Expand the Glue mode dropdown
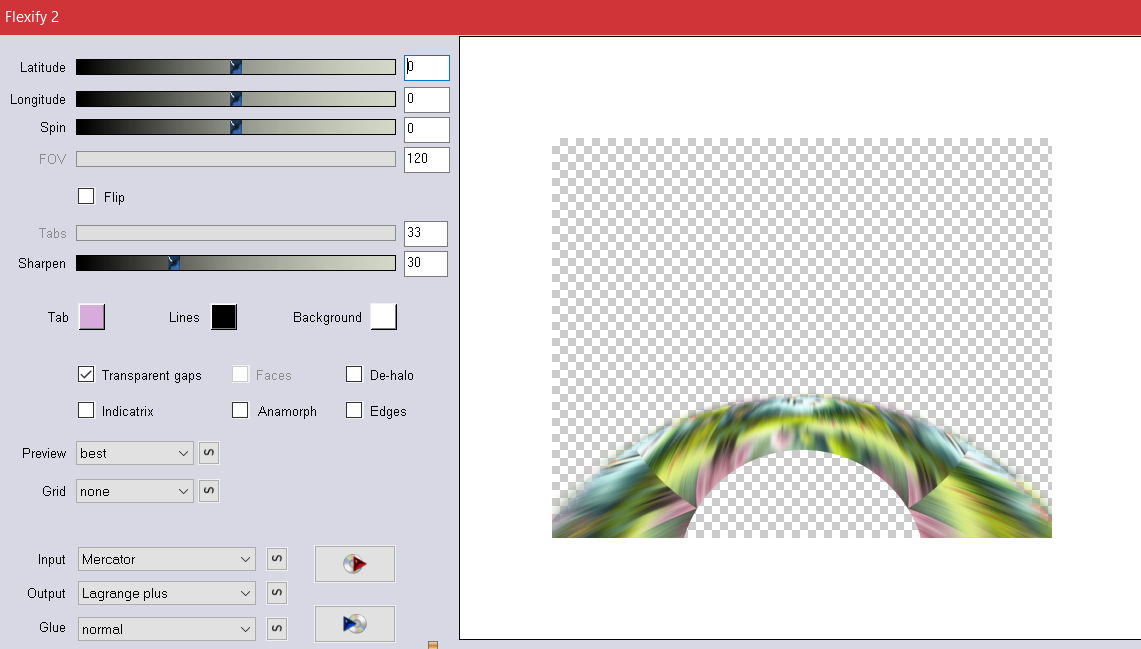Image resolution: width=1141 pixels, height=649 pixels. pyautogui.click(x=167, y=628)
